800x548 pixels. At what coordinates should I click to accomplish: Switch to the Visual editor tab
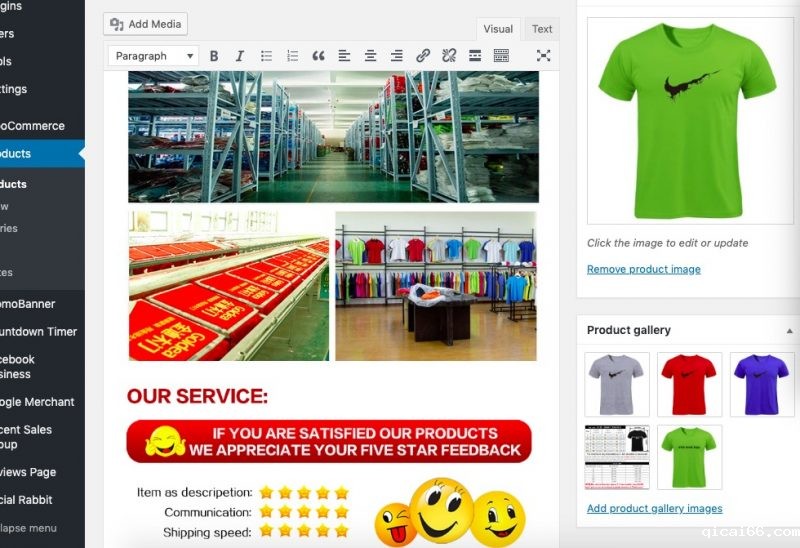498,29
